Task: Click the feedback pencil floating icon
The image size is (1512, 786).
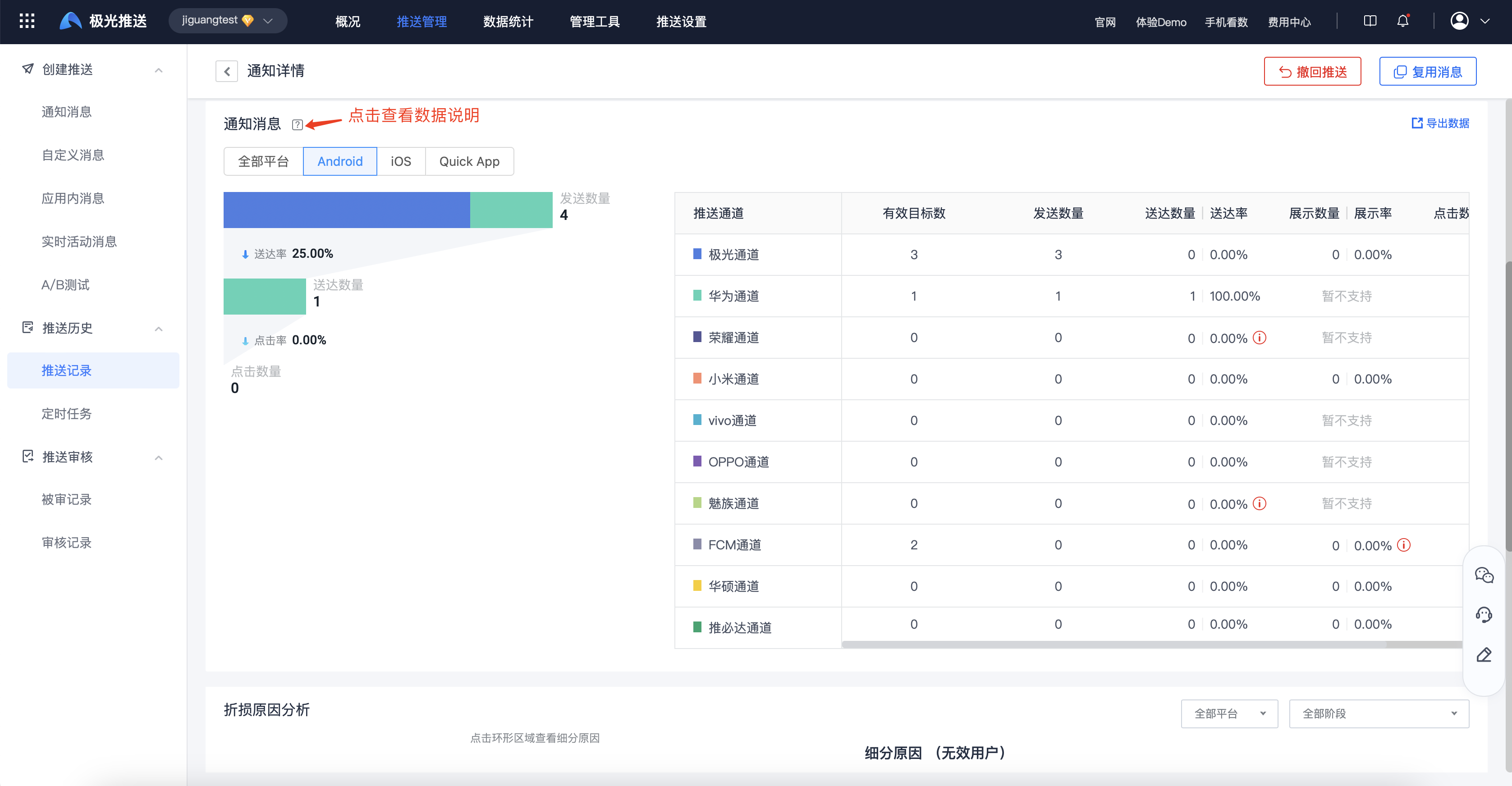Action: click(1484, 654)
